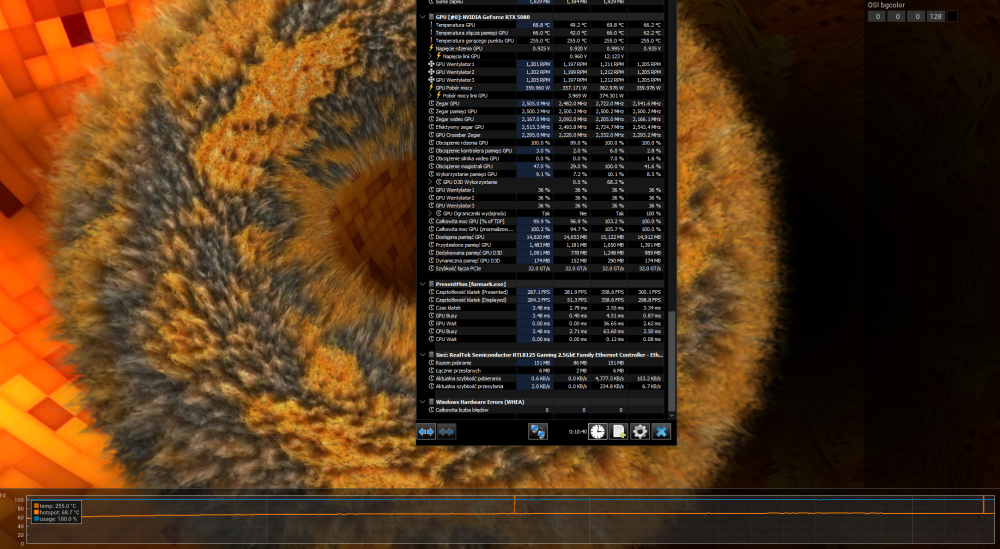The image size is (1000, 549).
Task: Click the shrink columns inward arrows icon
Action: (446, 432)
